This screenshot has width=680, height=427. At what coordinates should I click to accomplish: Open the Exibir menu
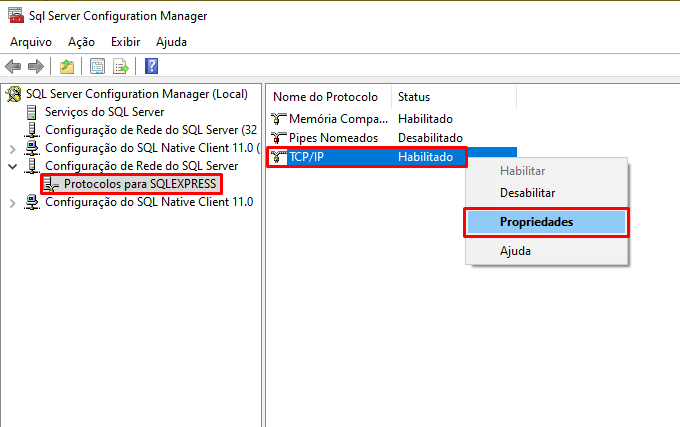pos(125,42)
